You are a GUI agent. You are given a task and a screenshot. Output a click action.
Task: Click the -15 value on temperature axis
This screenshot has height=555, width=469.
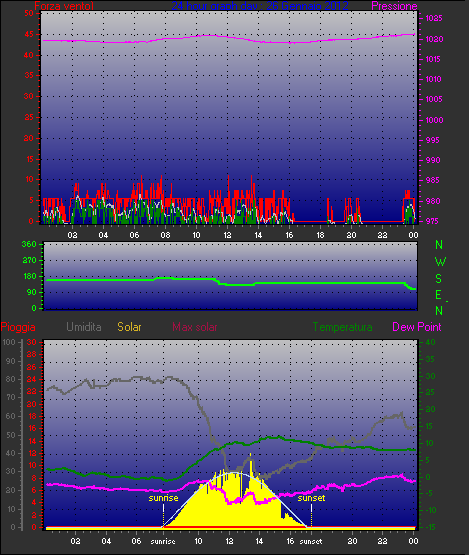[429, 527]
